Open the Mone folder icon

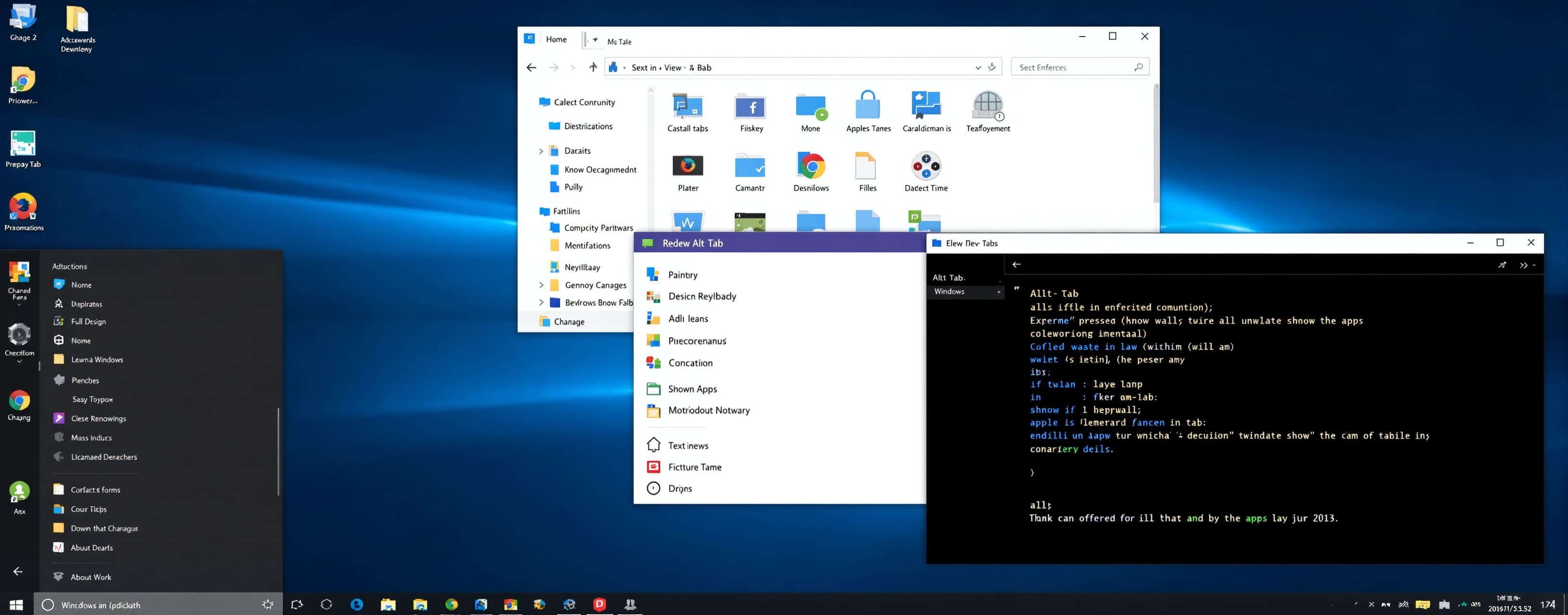[811, 106]
